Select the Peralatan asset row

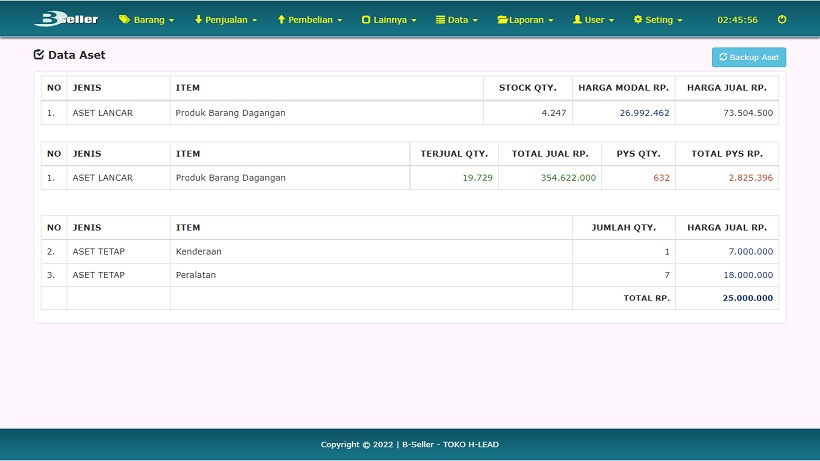pos(196,275)
